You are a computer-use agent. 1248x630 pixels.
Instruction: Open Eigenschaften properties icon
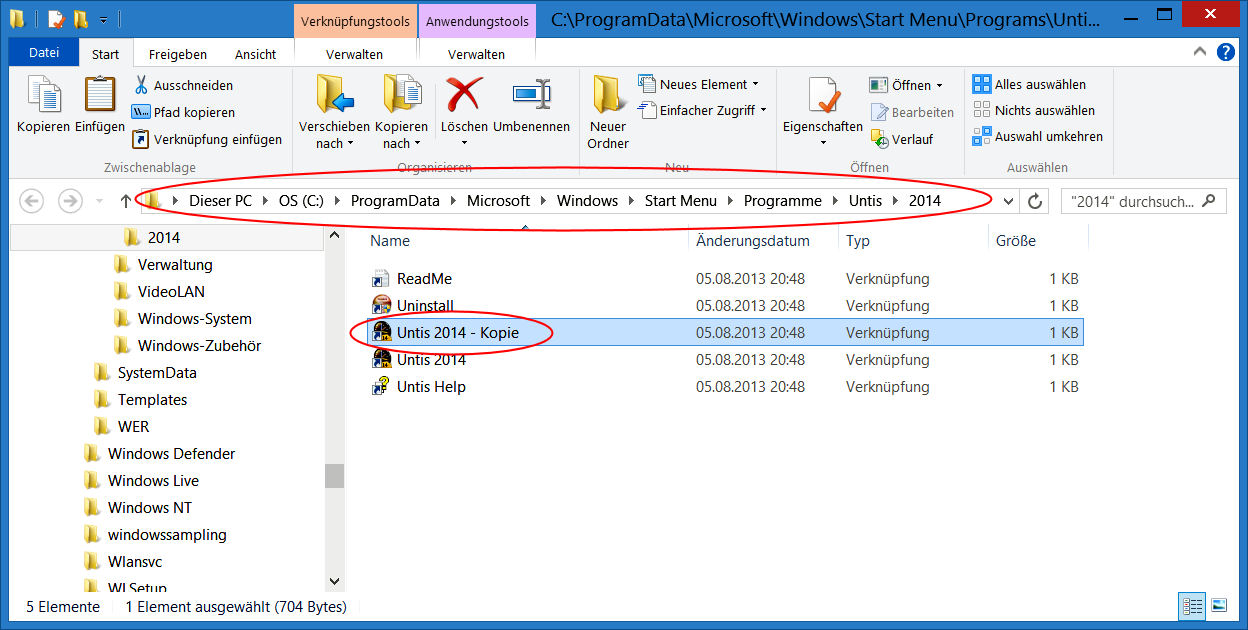tap(822, 96)
